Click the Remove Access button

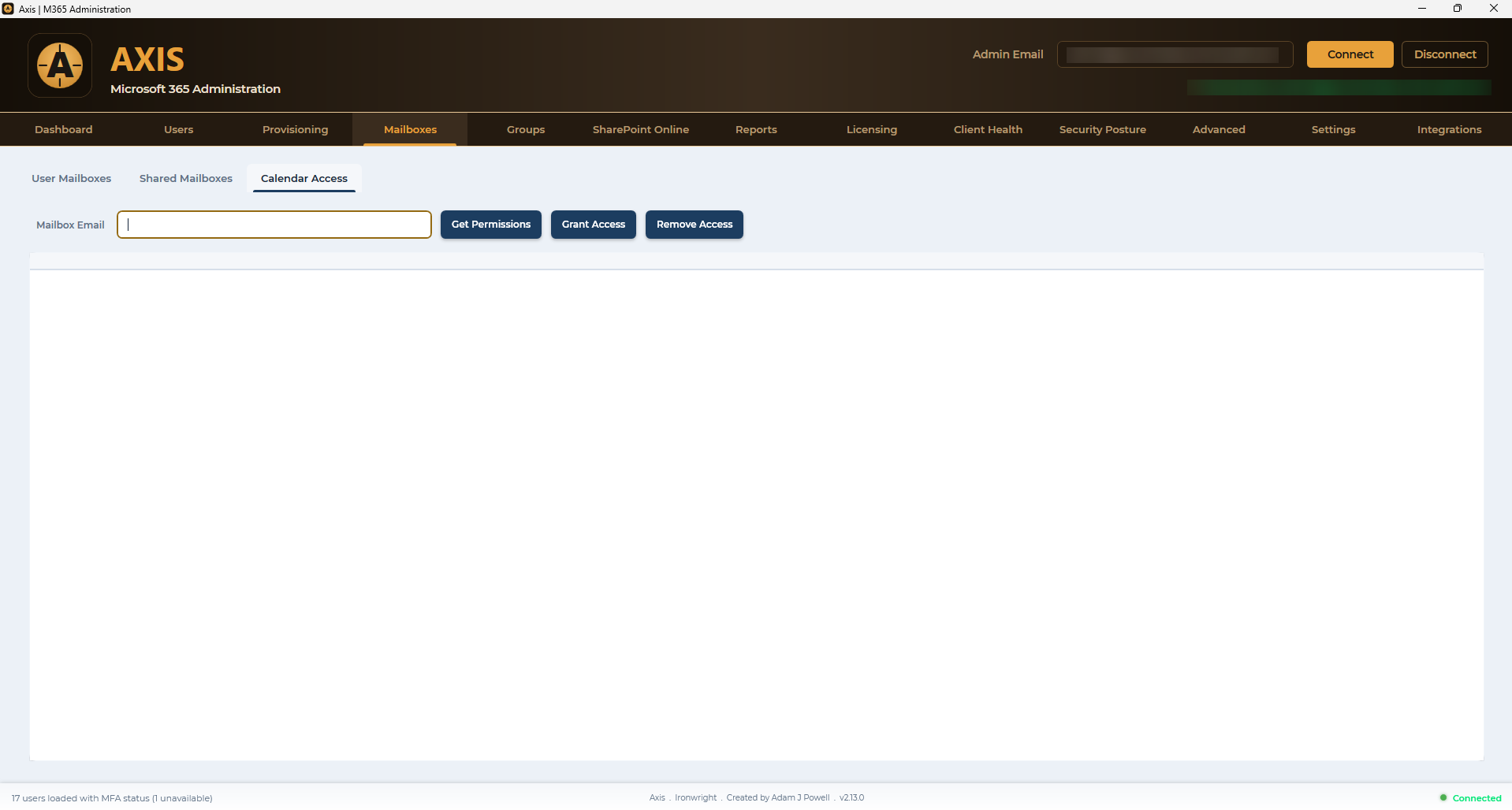(695, 225)
